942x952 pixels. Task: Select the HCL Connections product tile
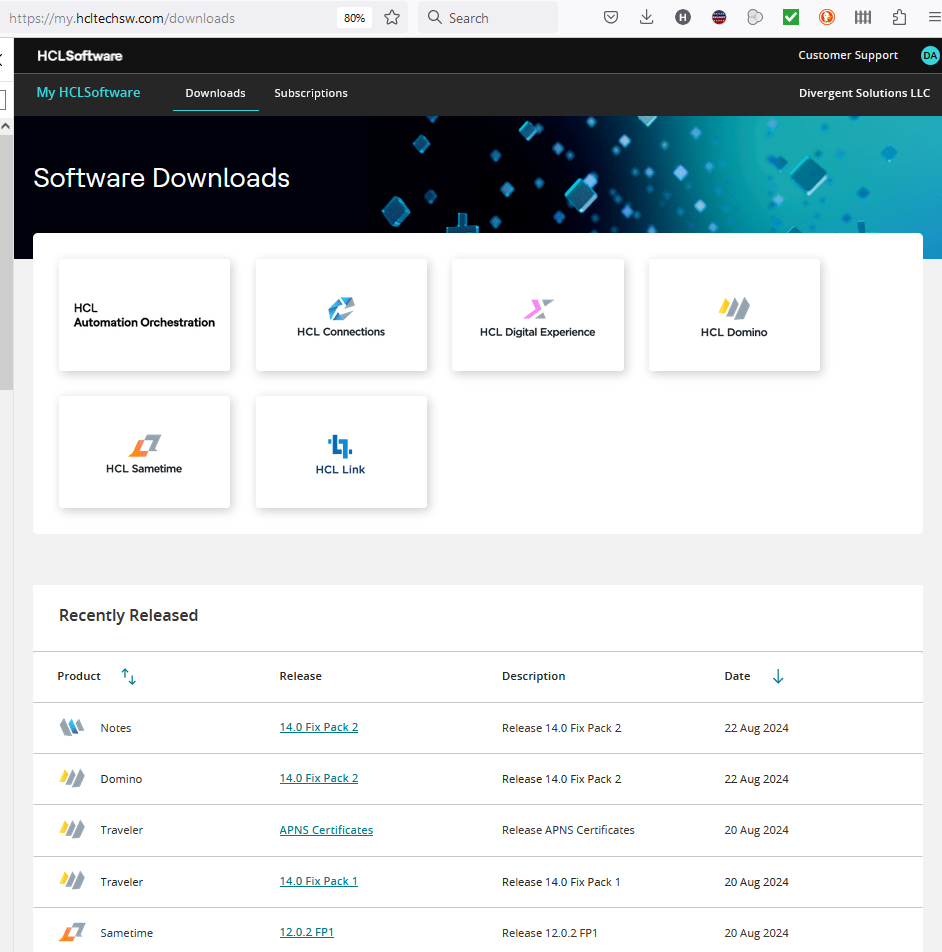341,315
